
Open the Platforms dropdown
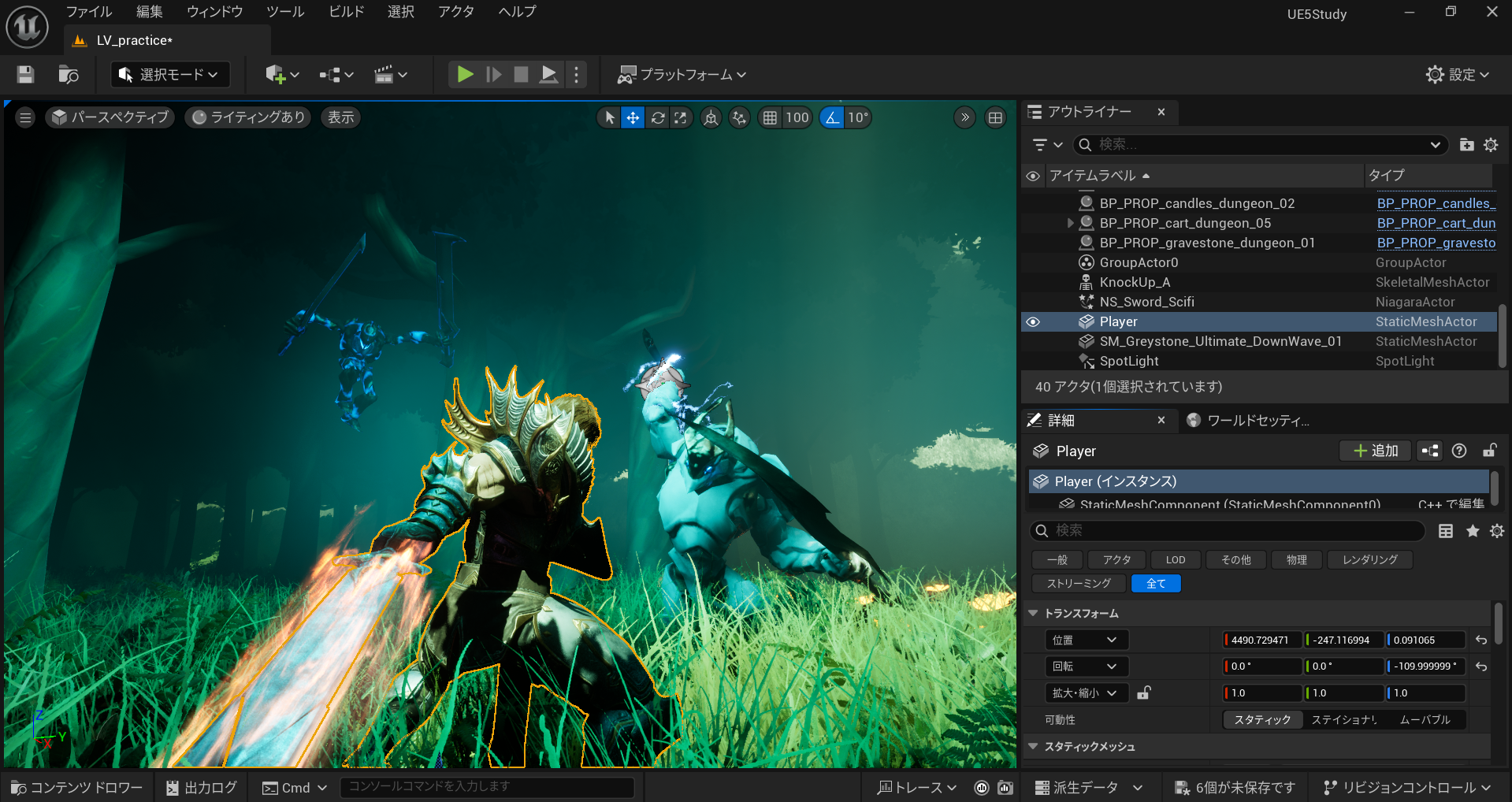click(682, 74)
